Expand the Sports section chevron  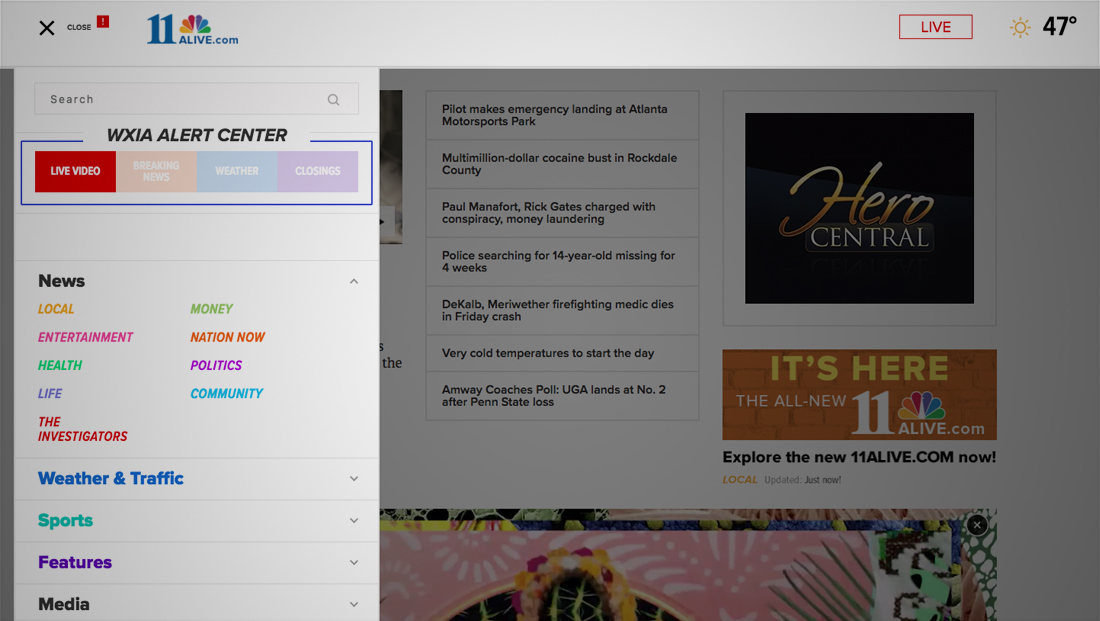click(x=354, y=521)
